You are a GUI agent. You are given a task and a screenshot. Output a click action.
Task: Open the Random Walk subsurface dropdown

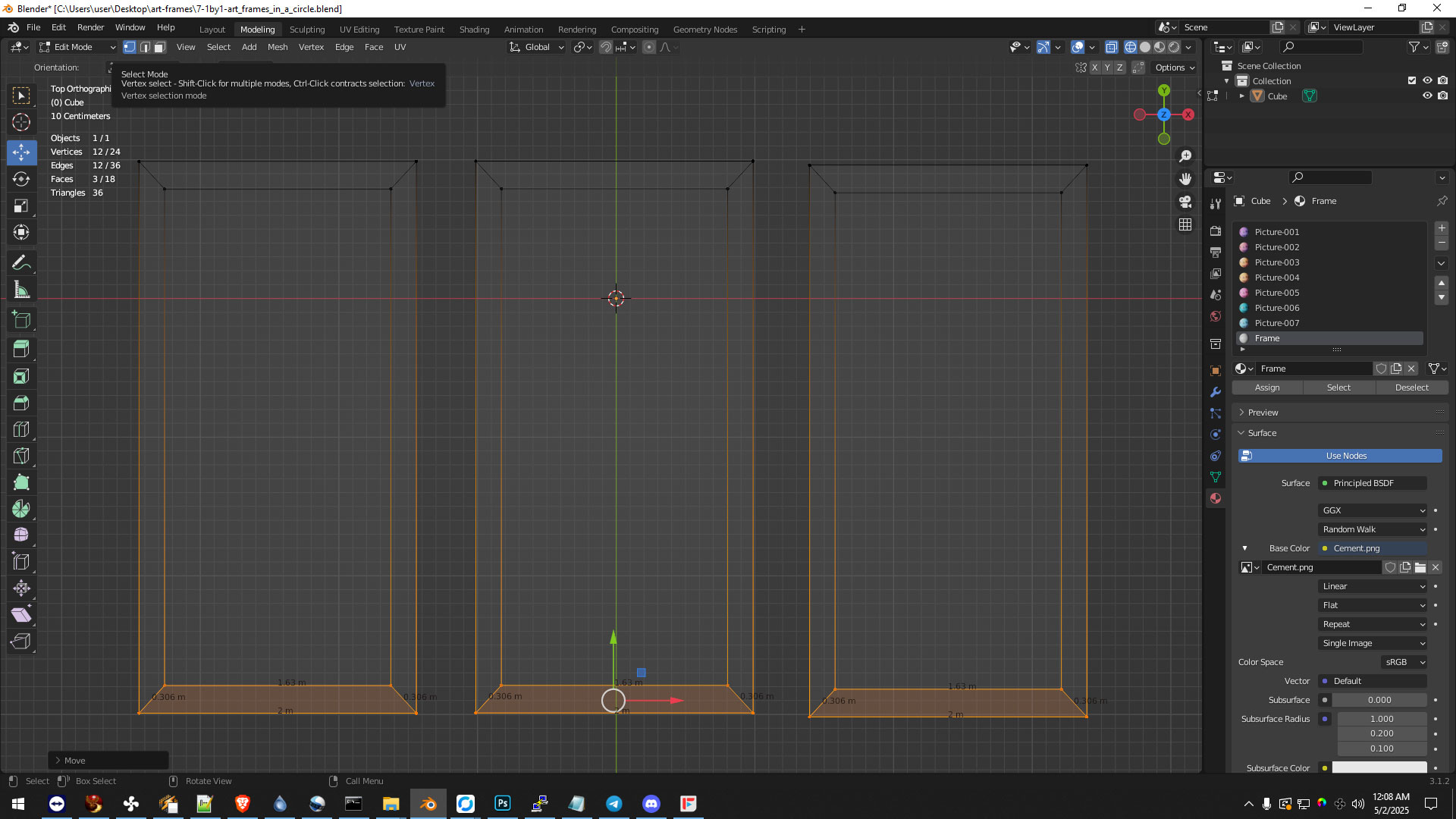tap(1373, 529)
